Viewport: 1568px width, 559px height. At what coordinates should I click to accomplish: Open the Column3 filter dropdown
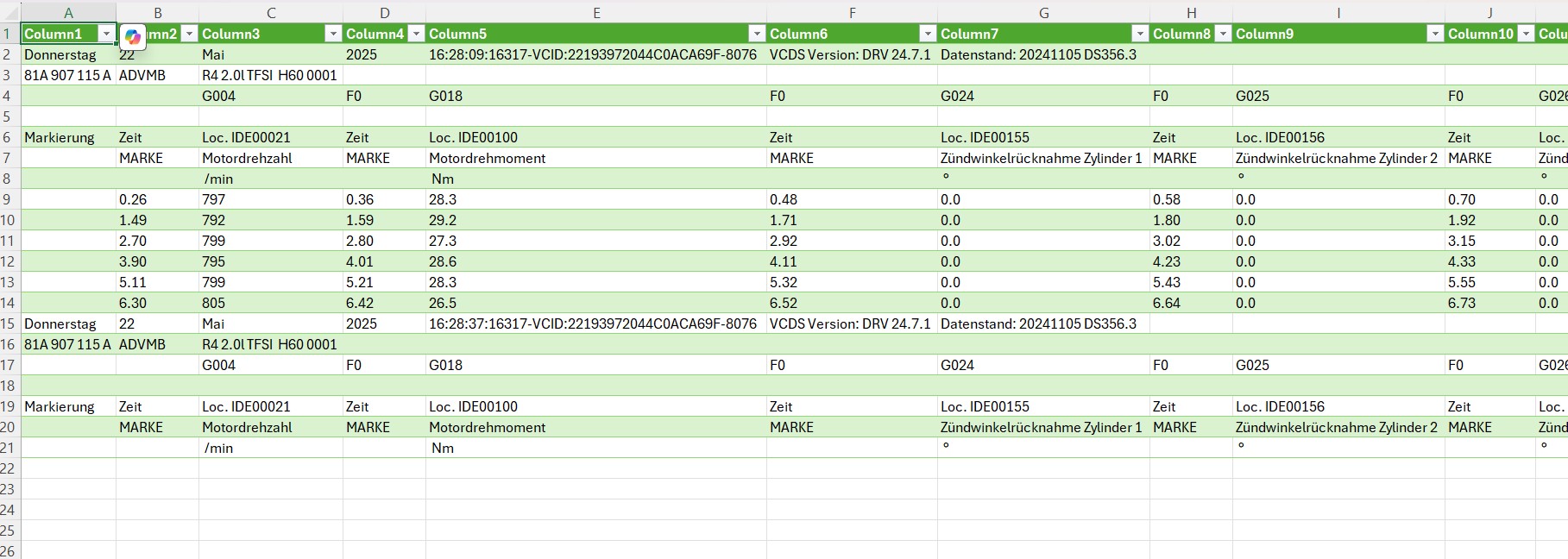coord(333,34)
